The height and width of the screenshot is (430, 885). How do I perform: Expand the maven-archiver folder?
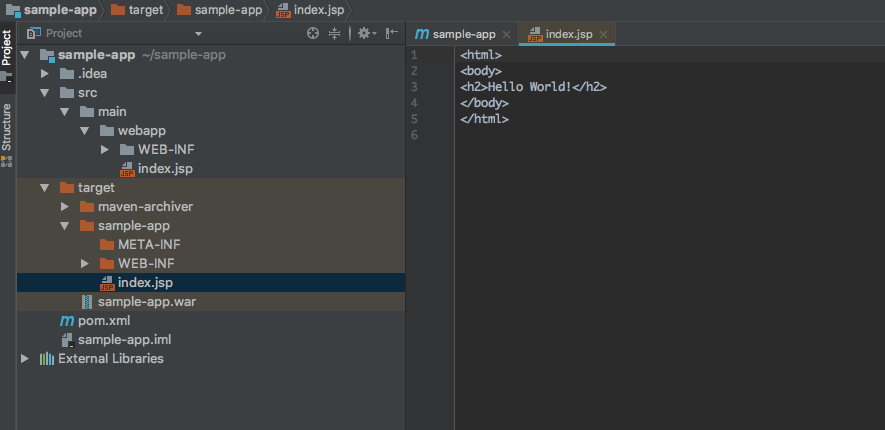65,207
